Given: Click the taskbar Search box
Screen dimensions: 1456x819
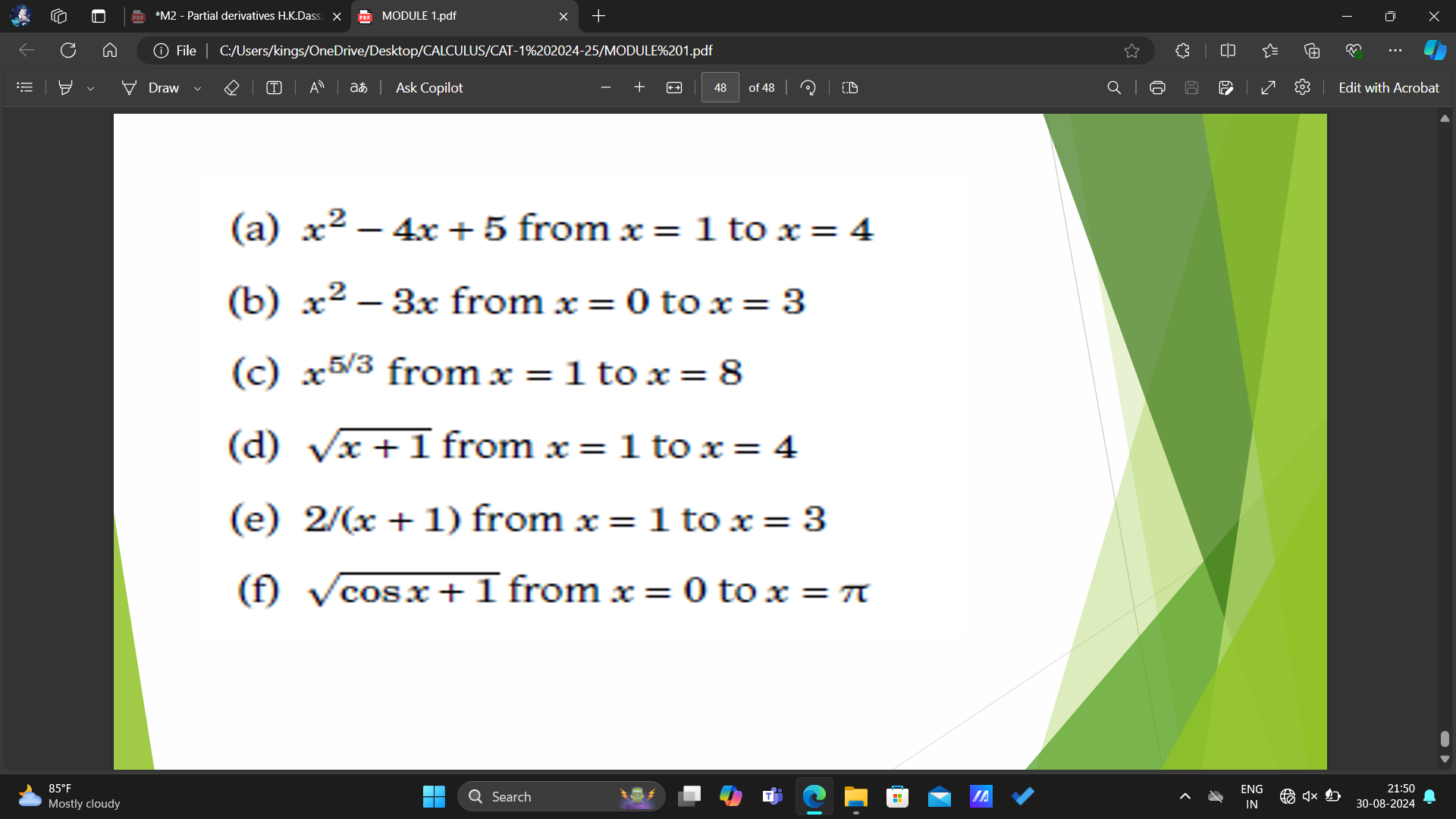Looking at the screenshot, I should (561, 796).
